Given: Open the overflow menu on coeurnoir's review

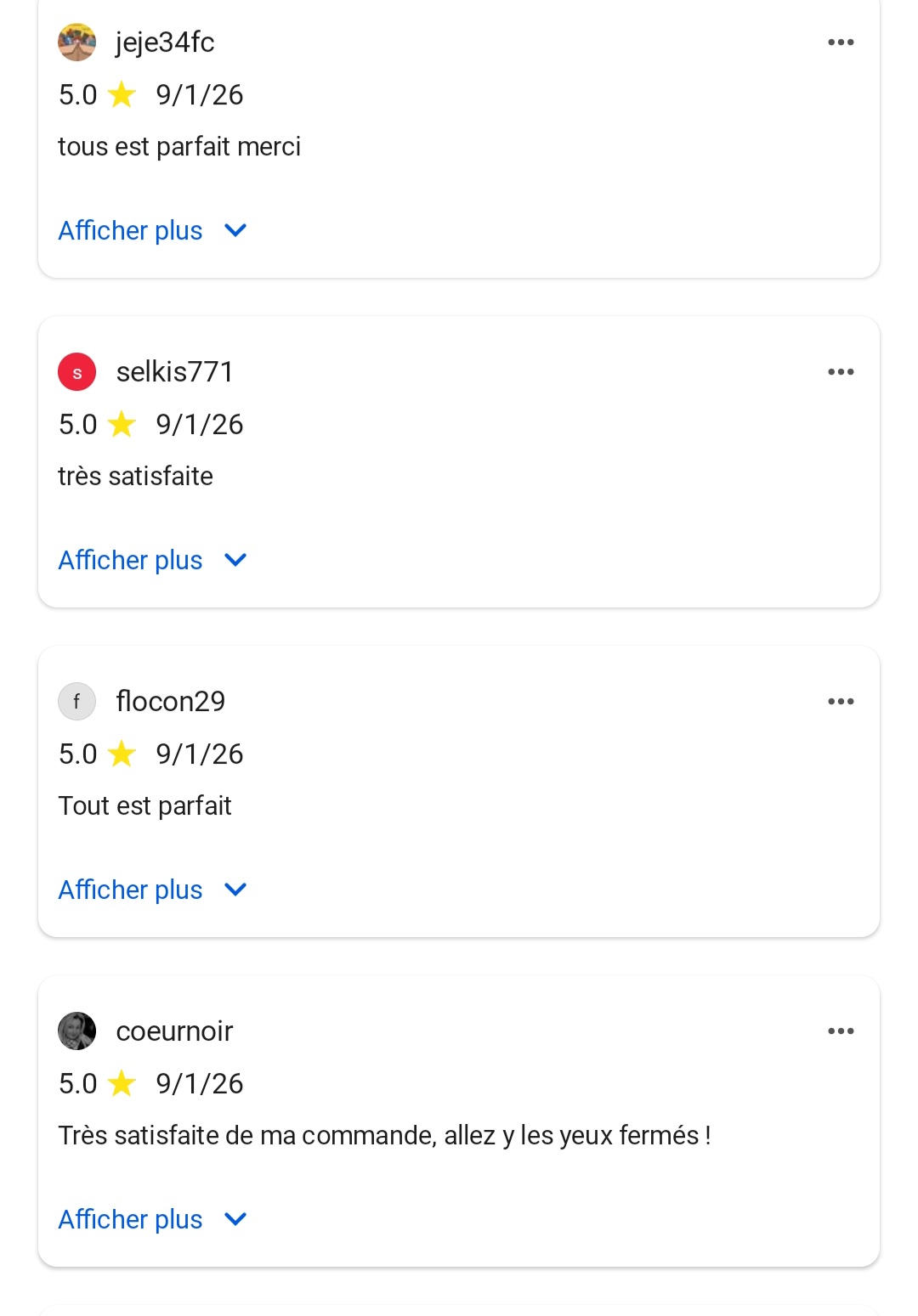Looking at the screenshot, I should pyautogui.click(x=841, y=1031).
